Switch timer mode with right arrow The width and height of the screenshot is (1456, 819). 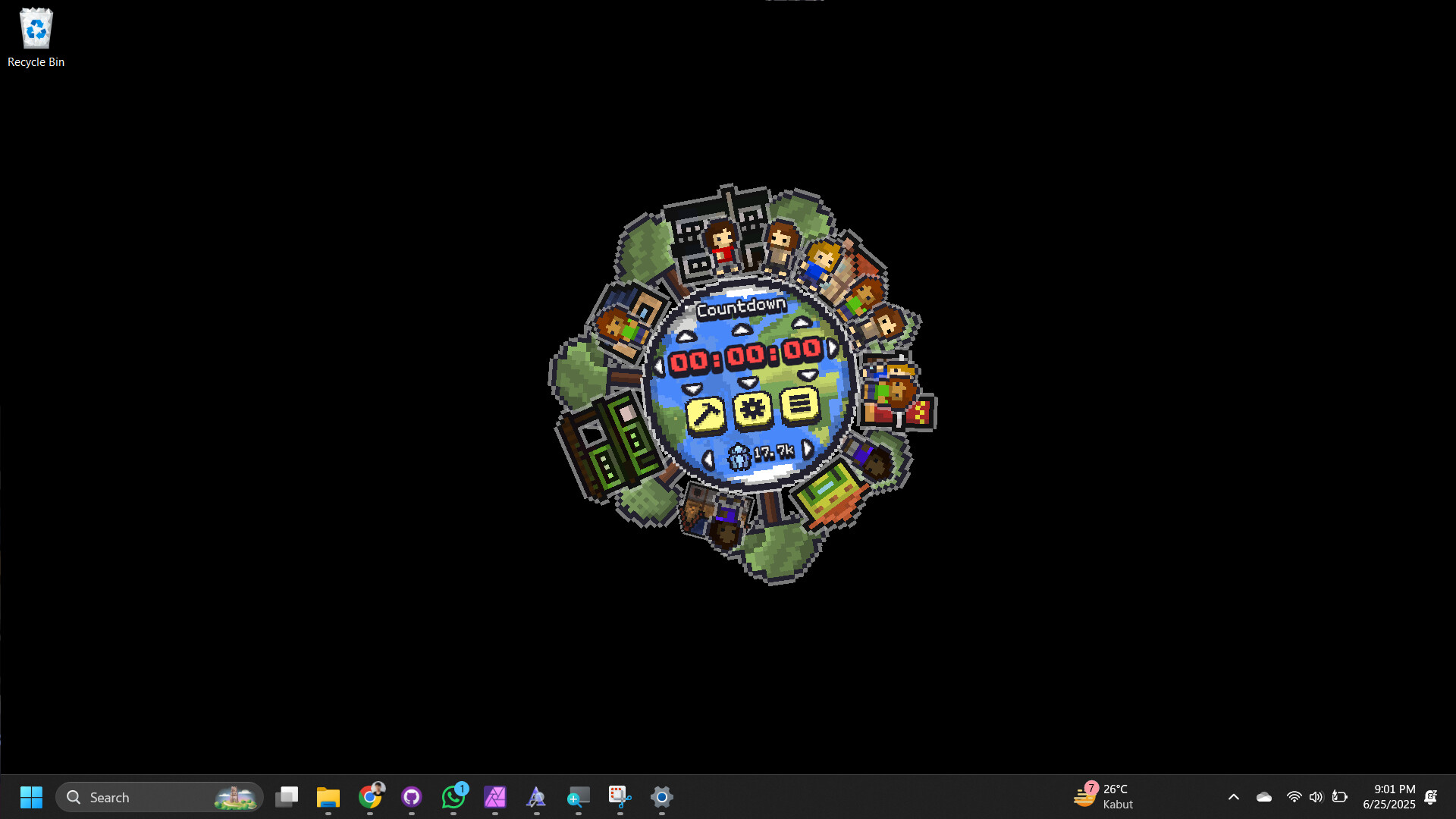(833, 348)
